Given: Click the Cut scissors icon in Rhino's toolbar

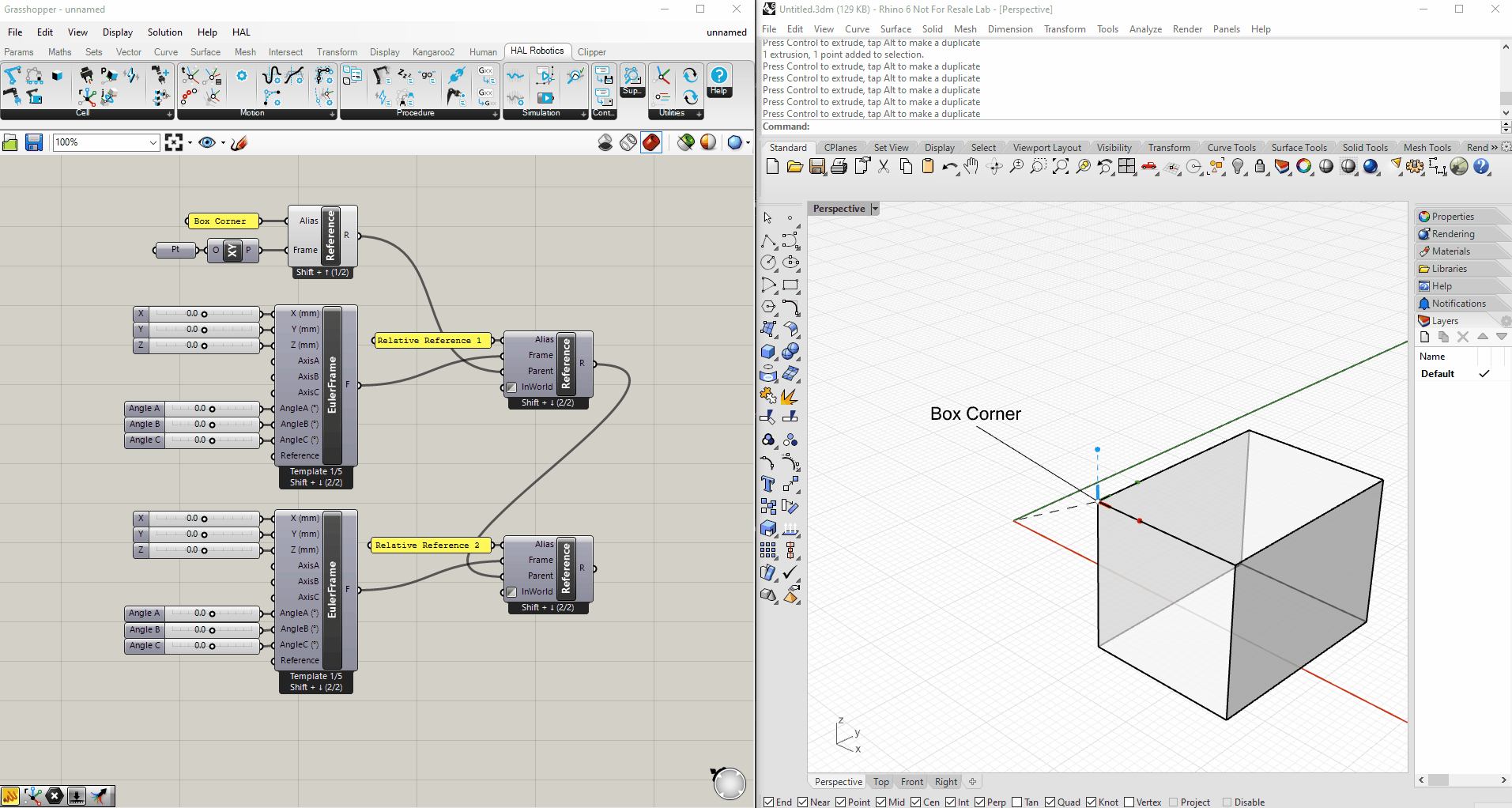Looking at the screenshot, I should pos(884,166).
